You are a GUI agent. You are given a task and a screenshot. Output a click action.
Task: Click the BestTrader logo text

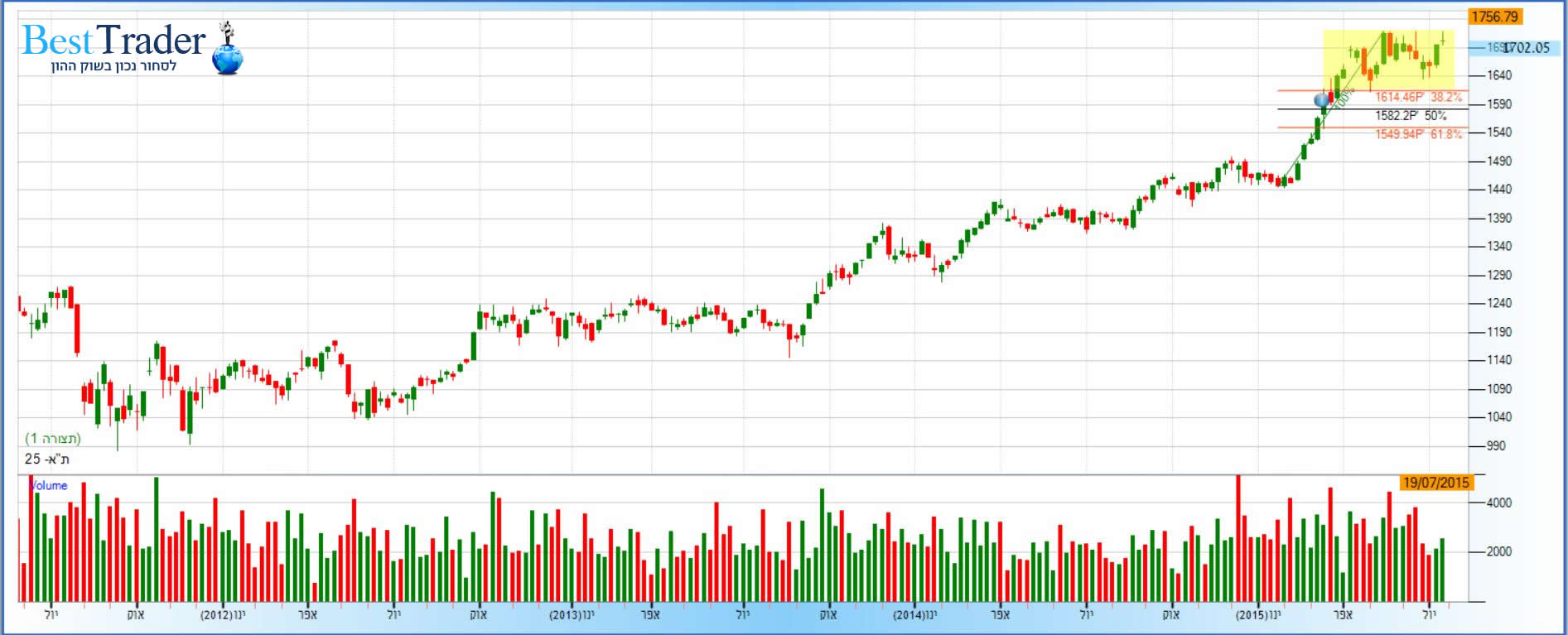(x=113, y=40)
